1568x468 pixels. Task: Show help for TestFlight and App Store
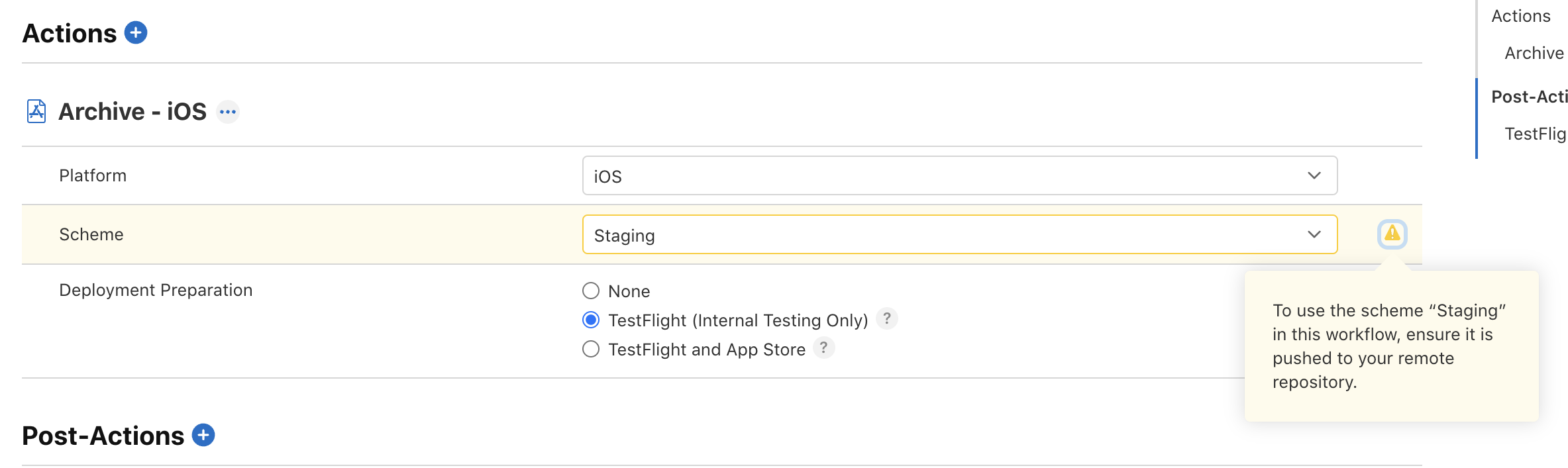pos(823,348)
